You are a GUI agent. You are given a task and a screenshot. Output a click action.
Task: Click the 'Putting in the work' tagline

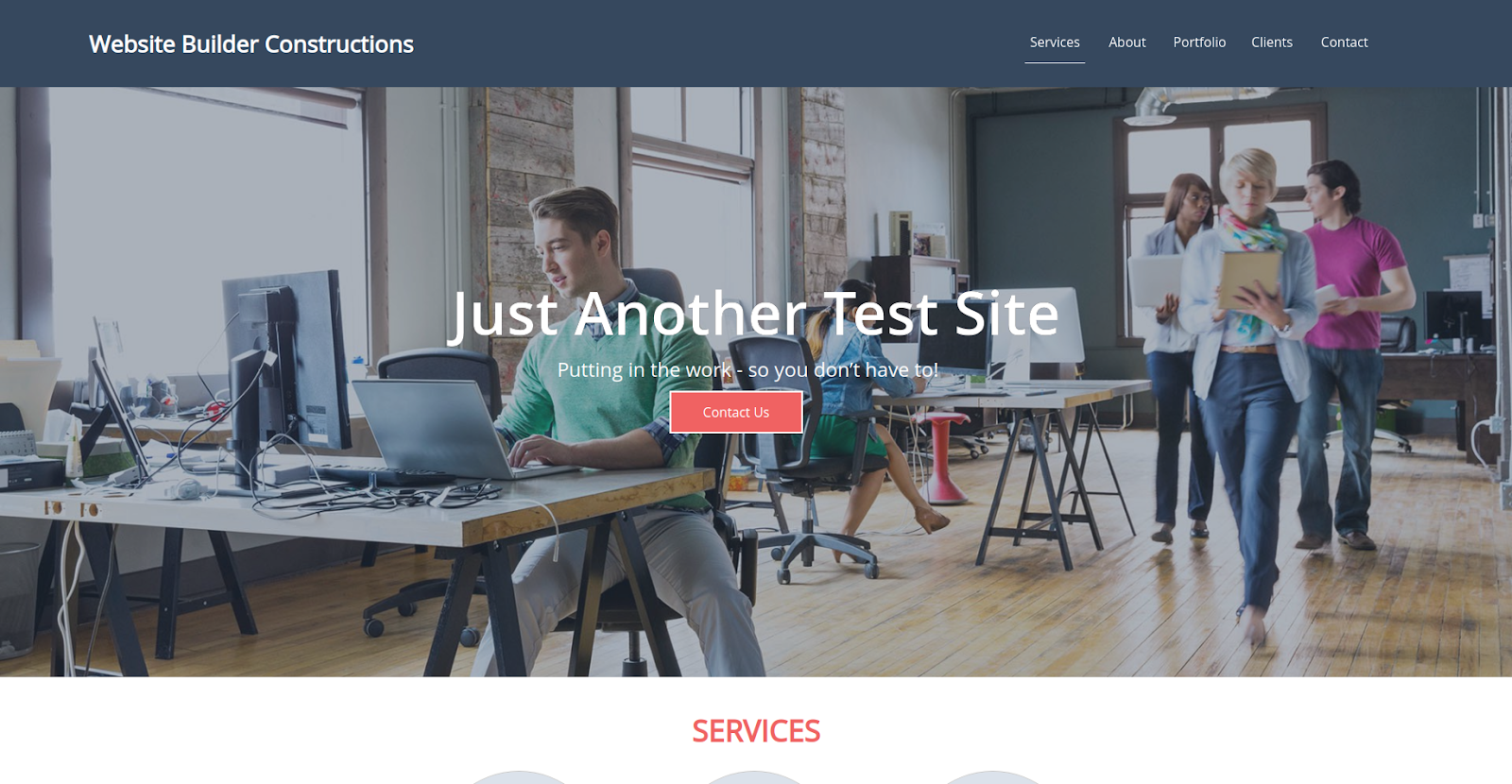pos(747,369)
